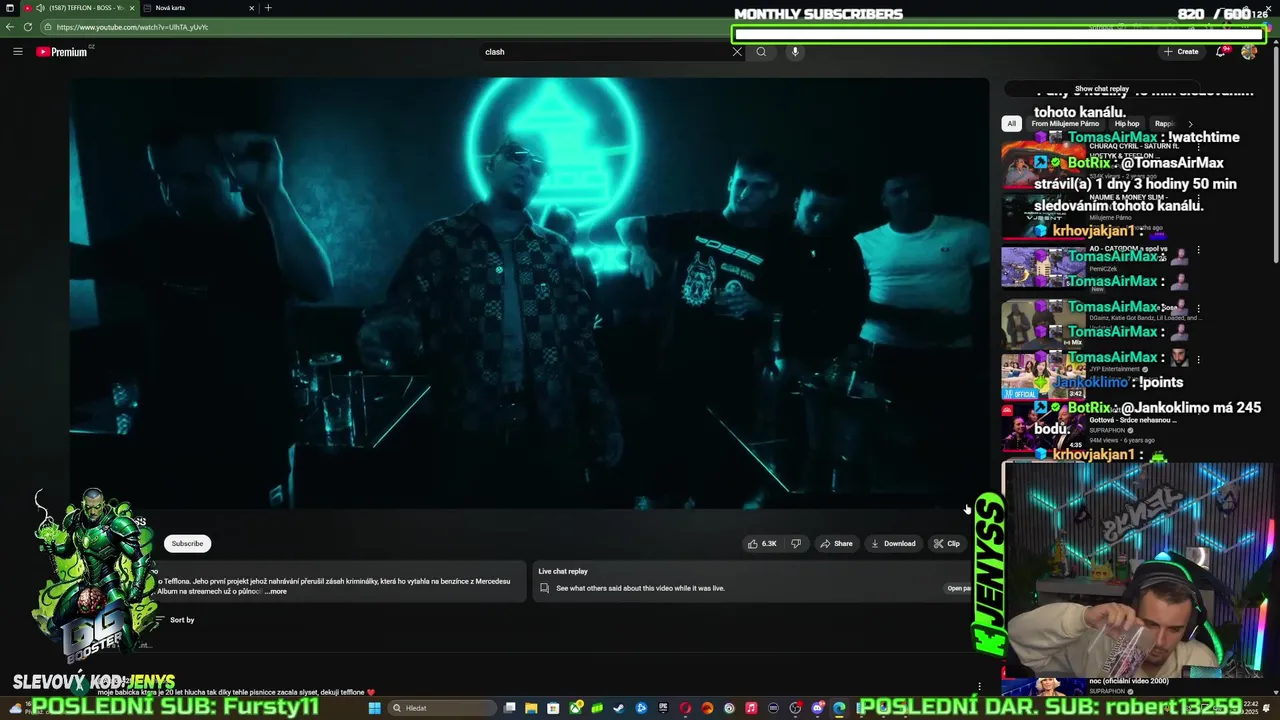1280x720 pixels.
Task: Open Steam from taskbar
Action: coord(618,708)
